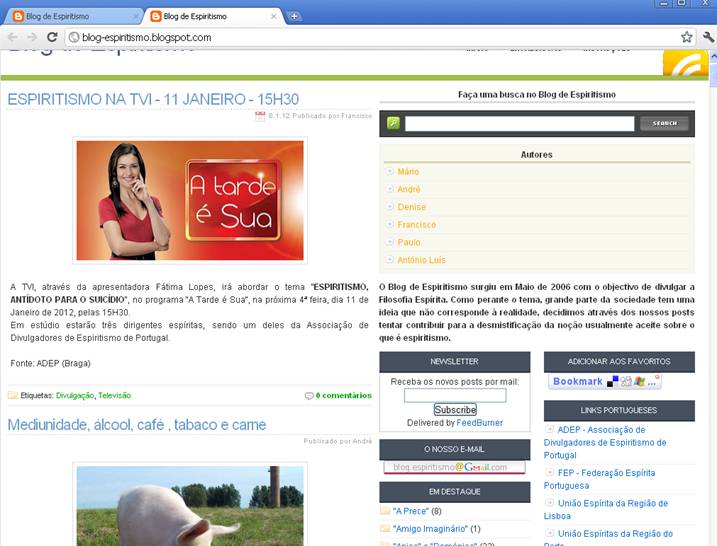Open a new browser tab
The width and height of the screenshot is (717, 546).
(x=294, y=16)
